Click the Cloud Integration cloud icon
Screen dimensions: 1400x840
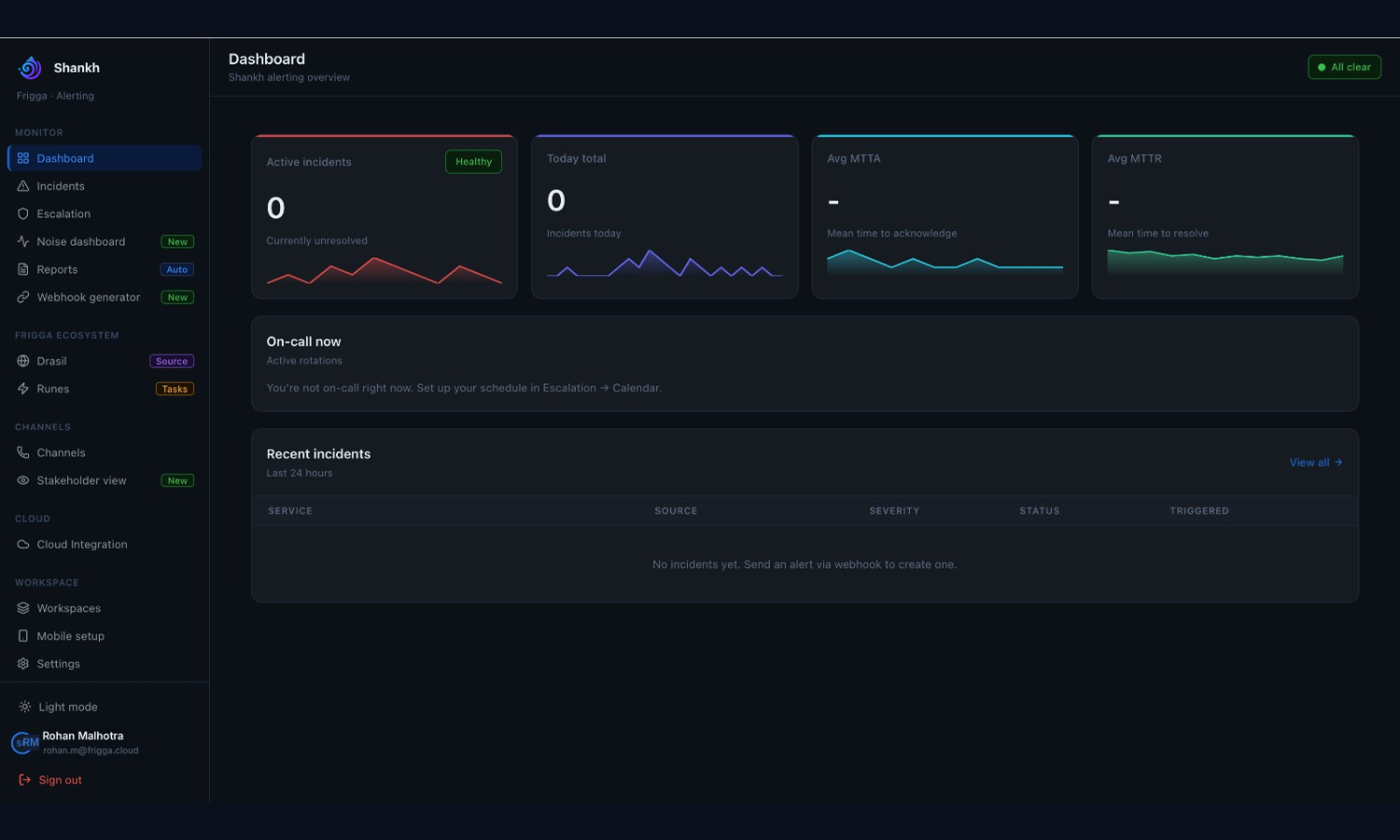(x=23, y=544)
